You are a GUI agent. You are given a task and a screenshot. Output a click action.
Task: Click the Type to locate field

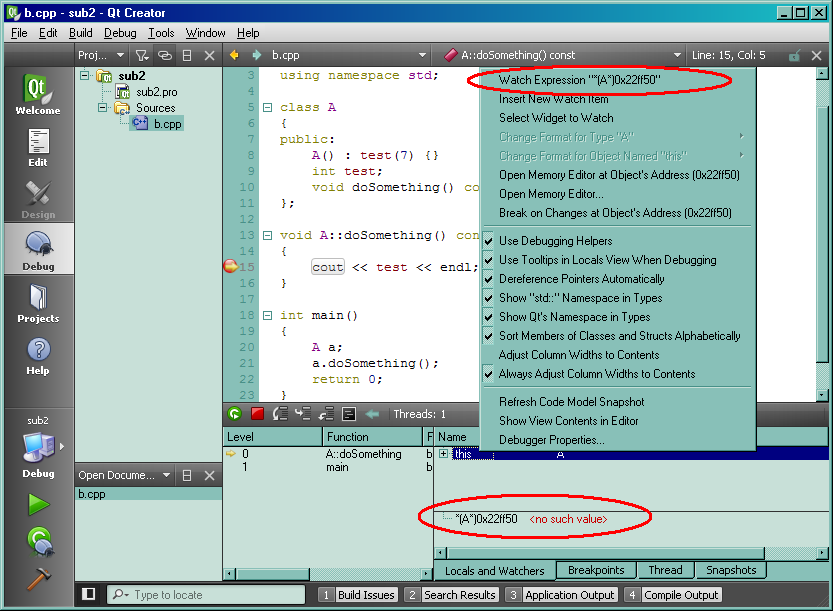click(207, 595)
